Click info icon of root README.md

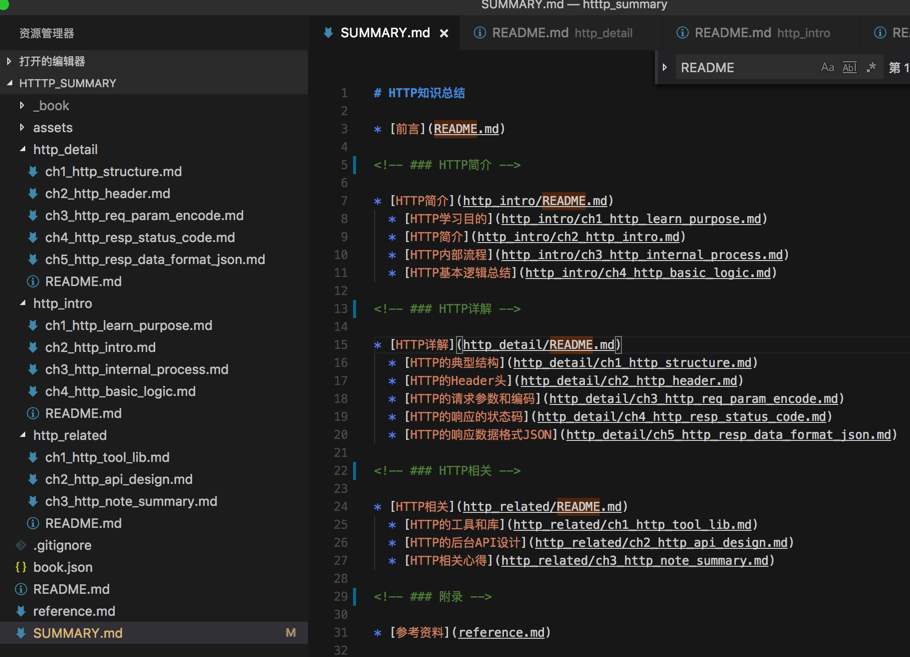[21, 589]
